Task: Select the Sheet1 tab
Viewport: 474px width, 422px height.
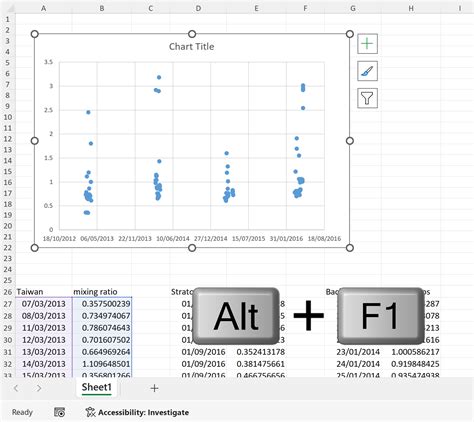Action: pyautogui.click(x=97, y=387)
